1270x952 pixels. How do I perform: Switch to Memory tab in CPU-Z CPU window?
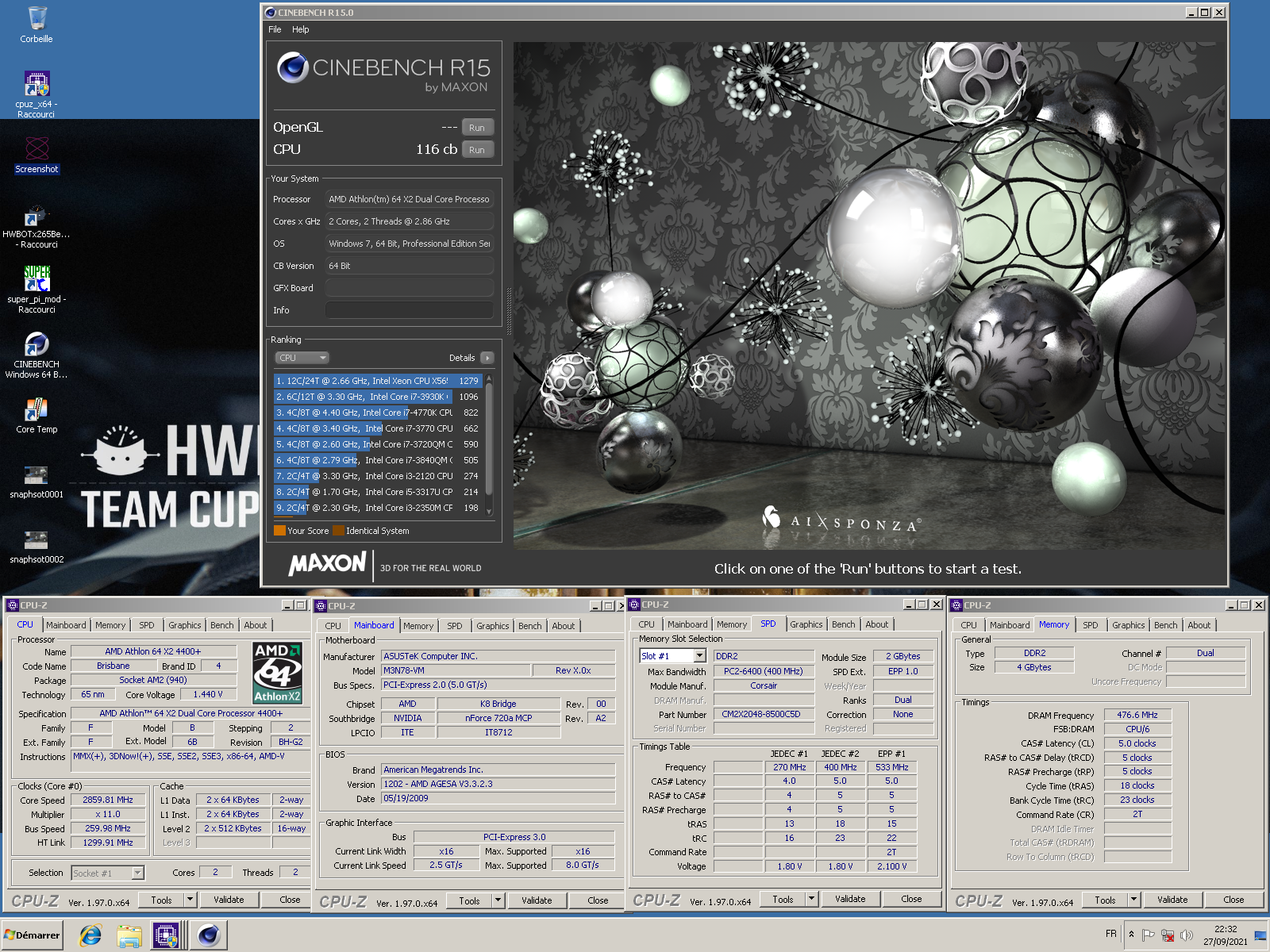(x=110, y=625)
